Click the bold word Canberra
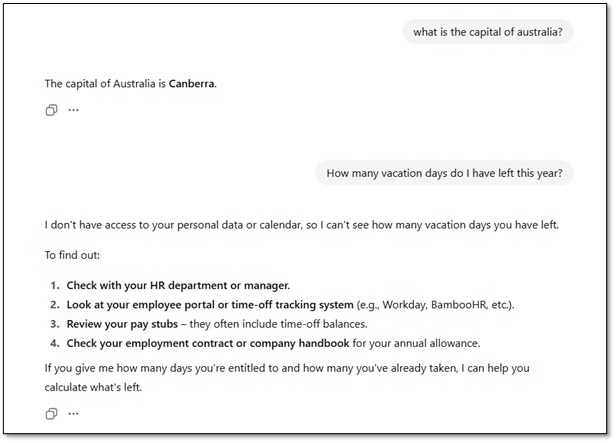Image resolution: width=616 pixels, height=443 pixels. (191, 84)
